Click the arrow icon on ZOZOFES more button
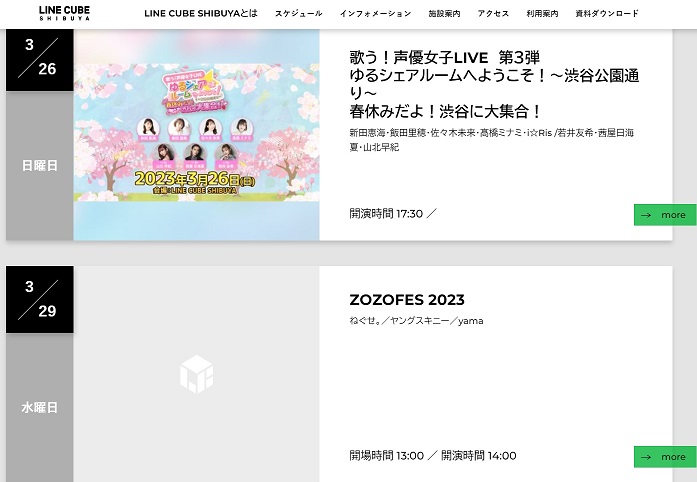 click(646, 457)
